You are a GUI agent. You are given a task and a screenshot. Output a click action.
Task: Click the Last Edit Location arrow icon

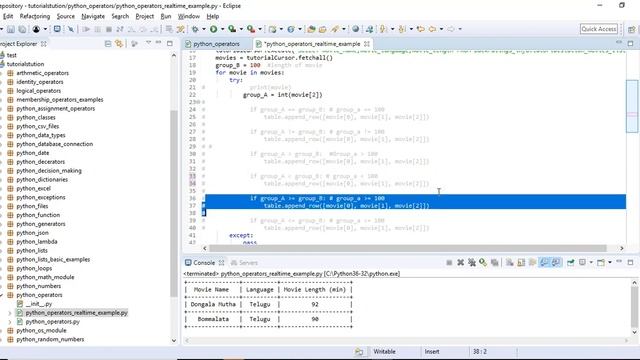[x=420, y=29]
